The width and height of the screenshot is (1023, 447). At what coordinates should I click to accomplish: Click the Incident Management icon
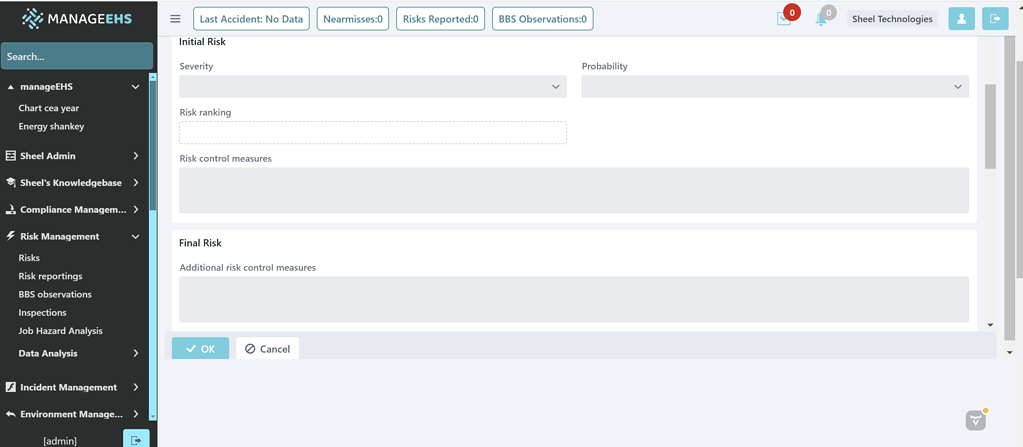pos(10,387)
